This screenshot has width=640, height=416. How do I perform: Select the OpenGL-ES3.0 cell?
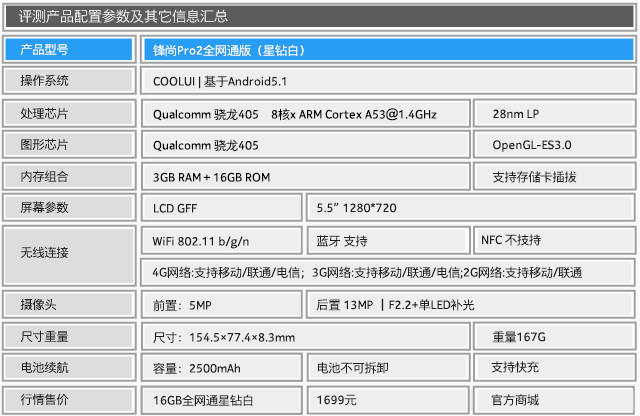tap(553, 145)
